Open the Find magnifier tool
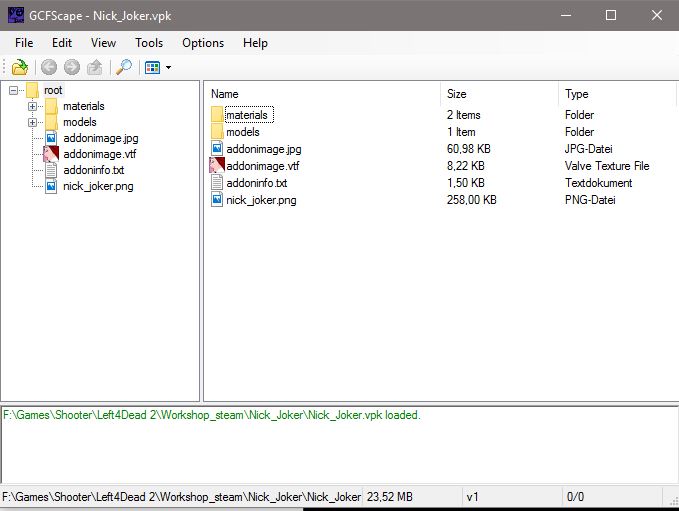Image resolution: width=679 pixels, height=511 pixels. pyautogui.click(x=124, y=67)
